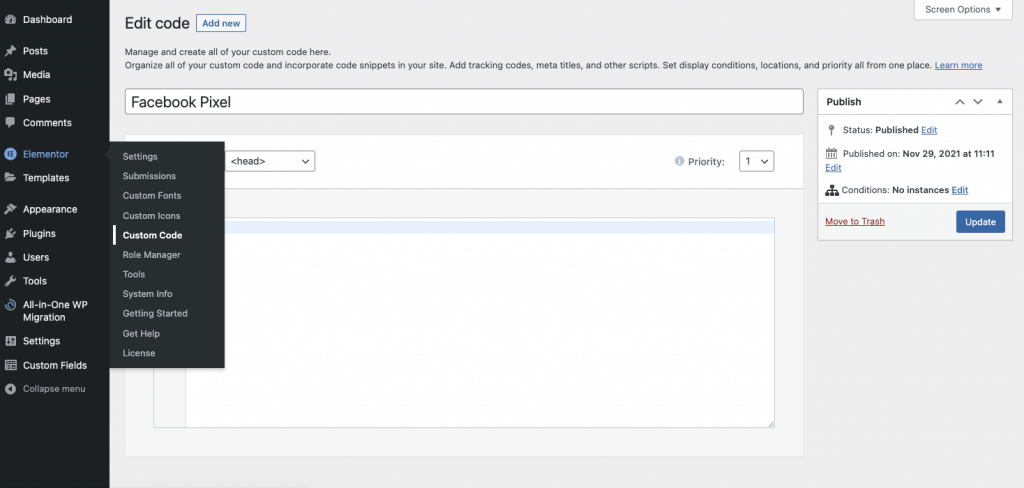Click the Elementor logo icon

pyautogui.click(x=10, y=154)
